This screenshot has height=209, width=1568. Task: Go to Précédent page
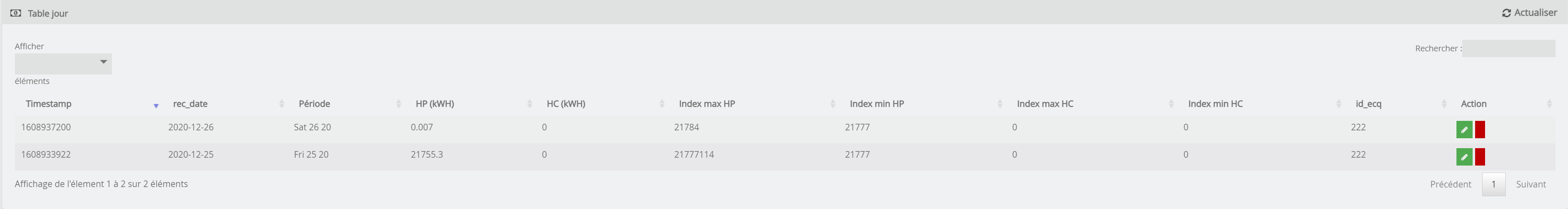[x=1450, y=184]
